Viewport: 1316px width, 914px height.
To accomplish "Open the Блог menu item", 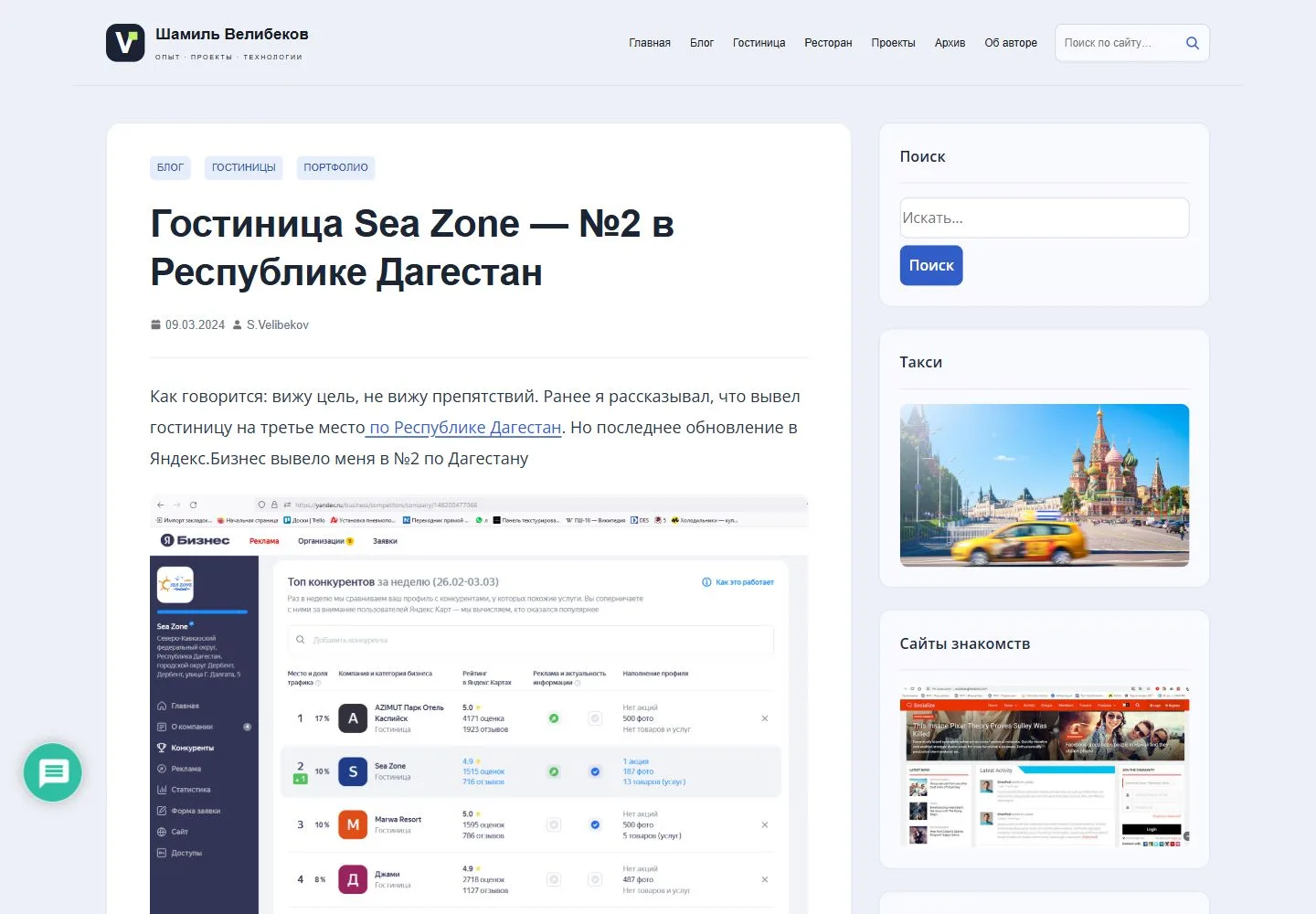I will (702, 43).
